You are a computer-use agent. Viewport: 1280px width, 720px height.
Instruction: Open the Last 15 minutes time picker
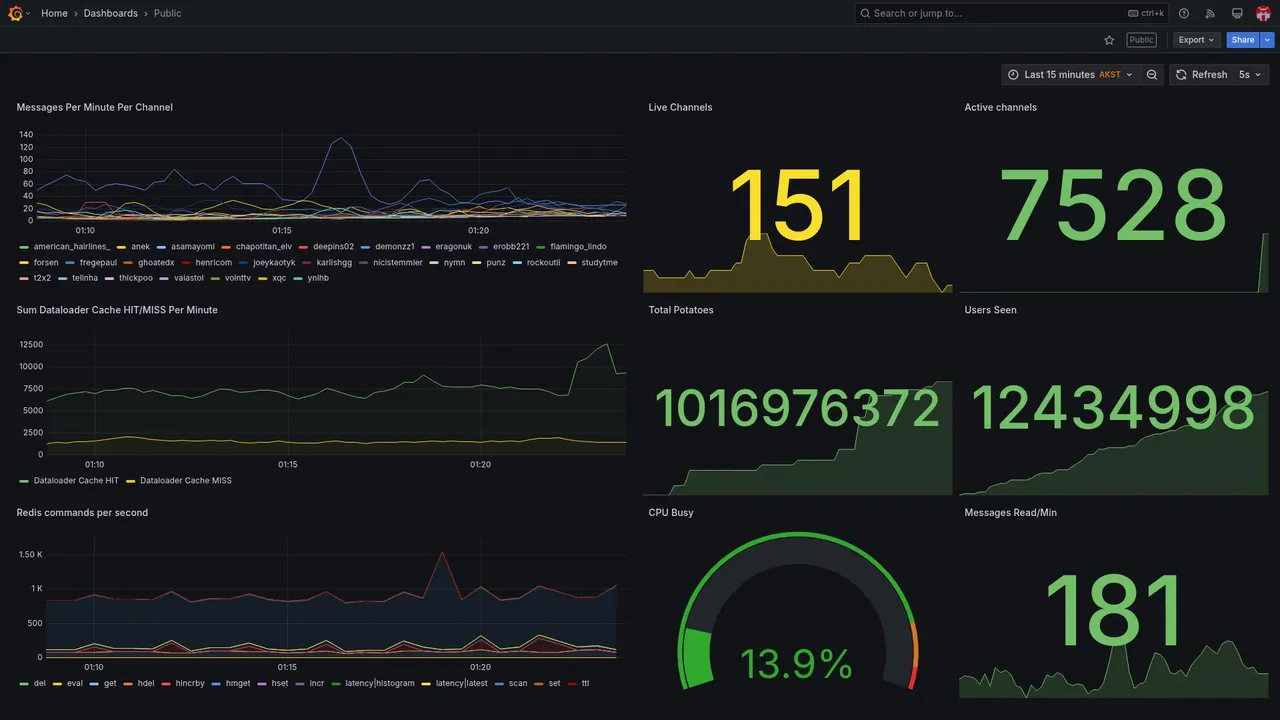coord(1070,75)
